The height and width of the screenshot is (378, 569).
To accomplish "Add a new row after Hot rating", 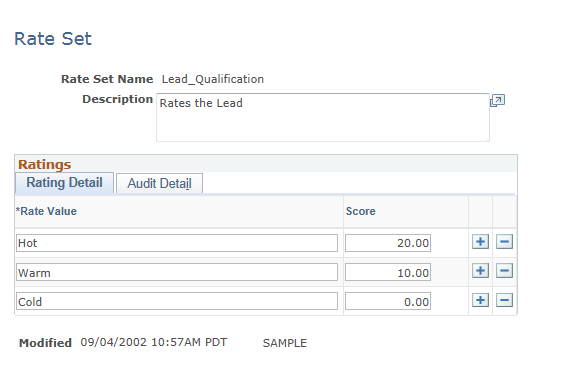I will point(480,242).
